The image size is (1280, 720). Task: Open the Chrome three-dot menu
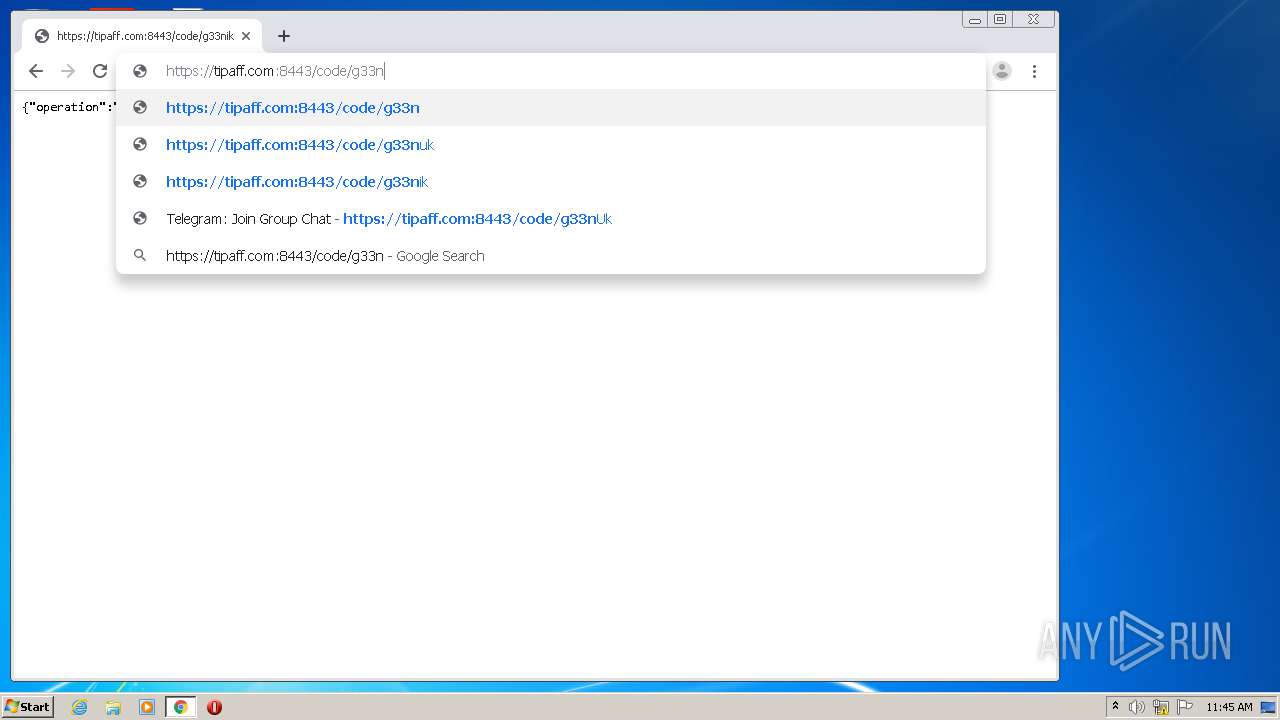tap(1034, 71)
